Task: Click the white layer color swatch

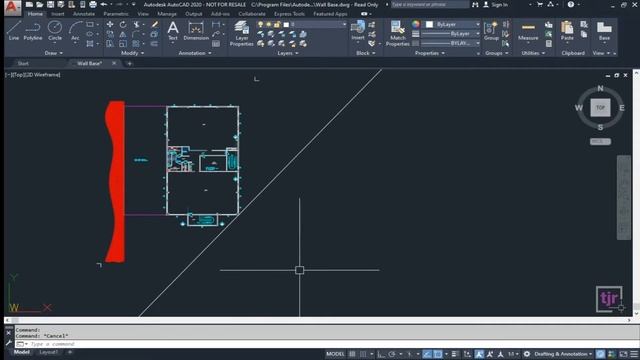Action: 286,24
